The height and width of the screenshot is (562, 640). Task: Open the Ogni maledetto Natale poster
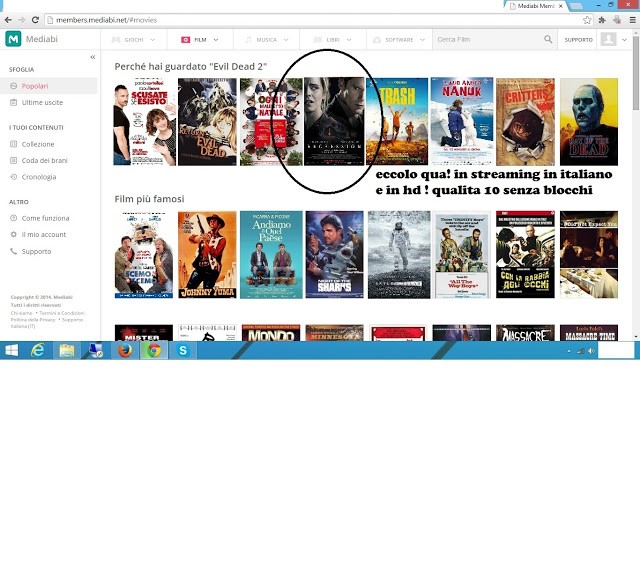pyautogui.click(x=271, y=122)
